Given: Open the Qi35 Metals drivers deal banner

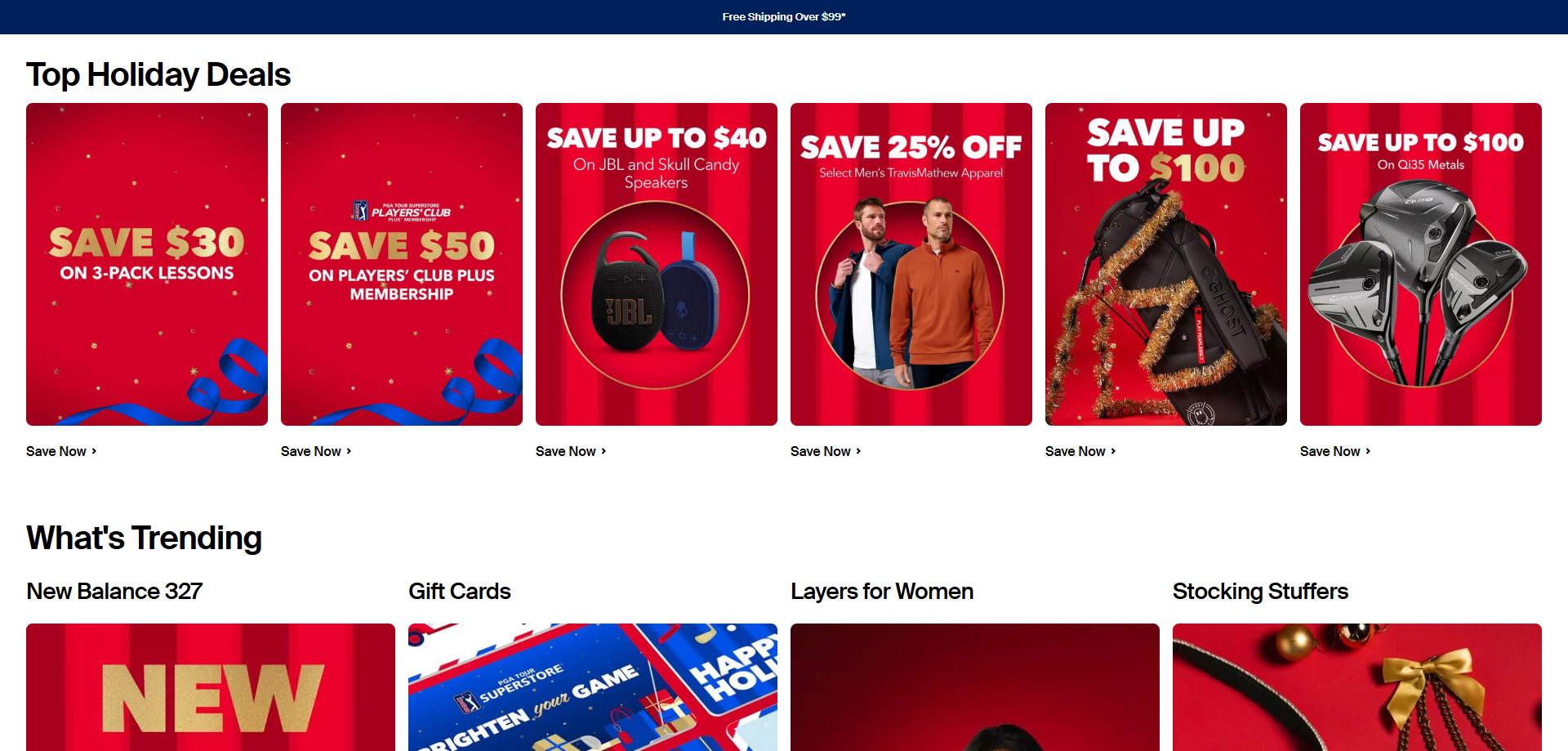Looking at the screenshot, I should pyautogui.click(x=1421, y=264).
